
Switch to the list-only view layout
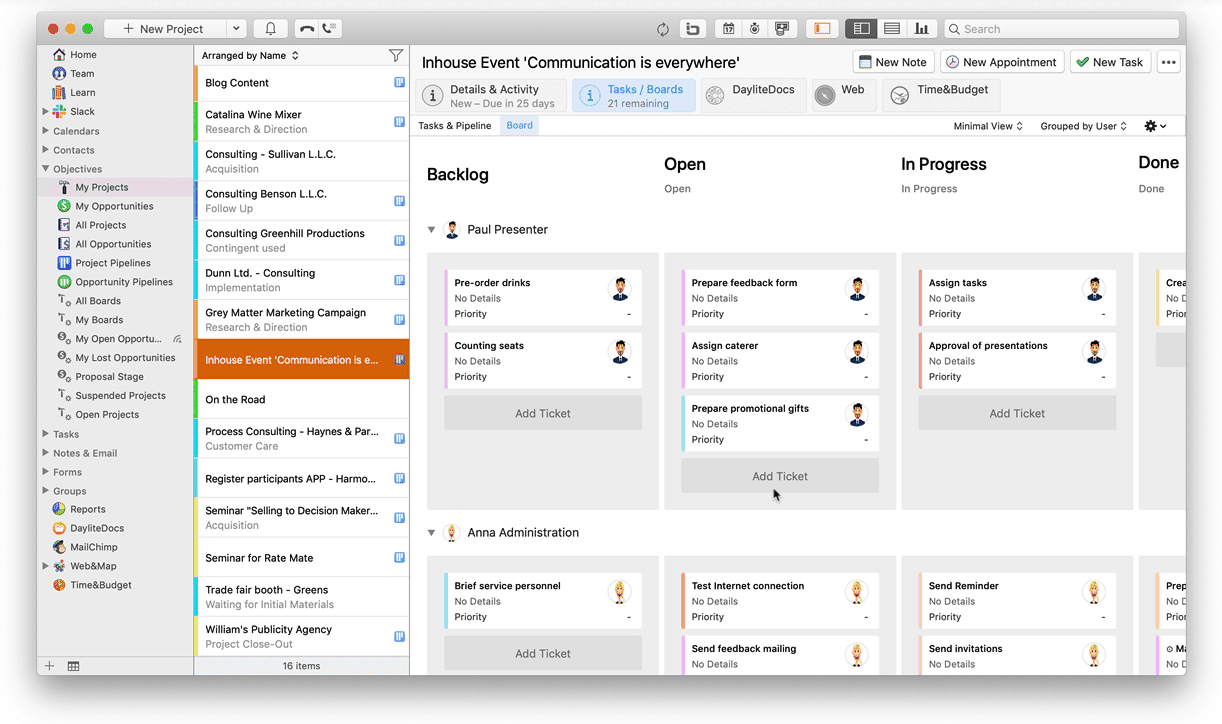[891, 29]
